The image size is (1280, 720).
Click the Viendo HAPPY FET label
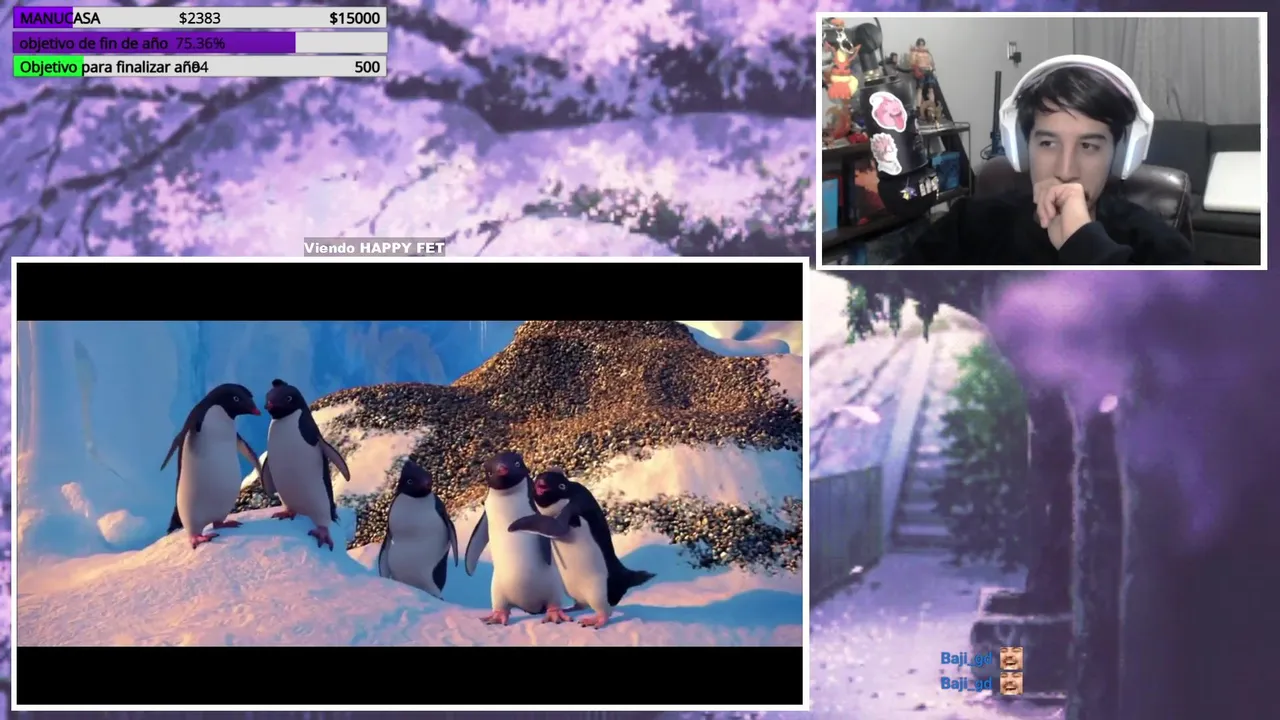pos(374,248)
